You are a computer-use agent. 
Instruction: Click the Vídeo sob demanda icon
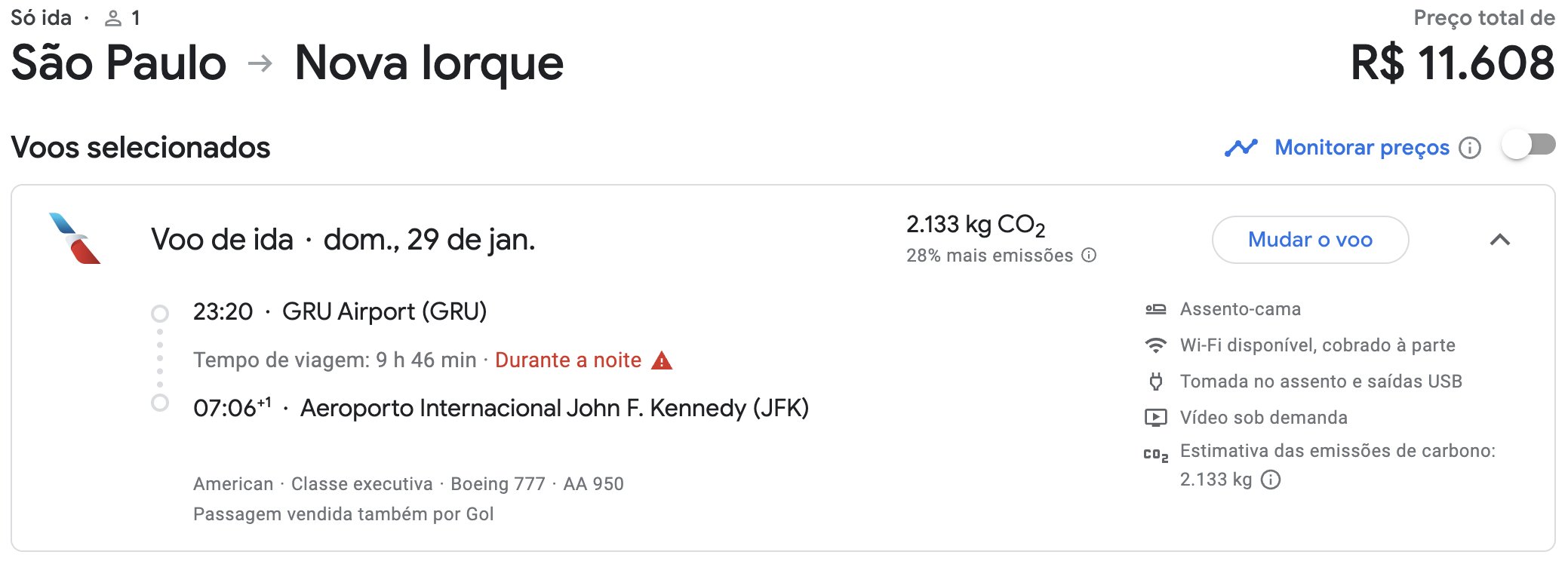tap(1156, 418)
